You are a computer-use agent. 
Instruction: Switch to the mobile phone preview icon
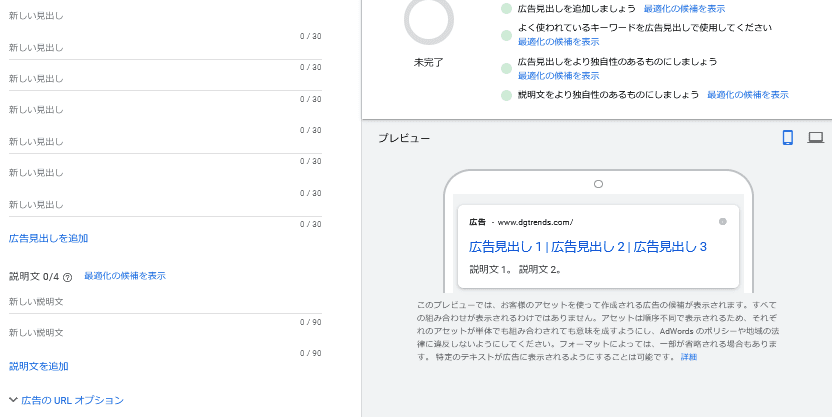click(x=787, y=138)
